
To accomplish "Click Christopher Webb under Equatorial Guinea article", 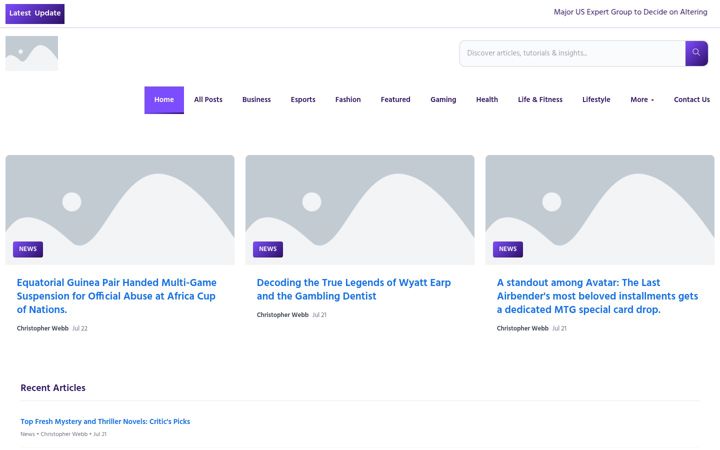I will (x=42, y=328).
